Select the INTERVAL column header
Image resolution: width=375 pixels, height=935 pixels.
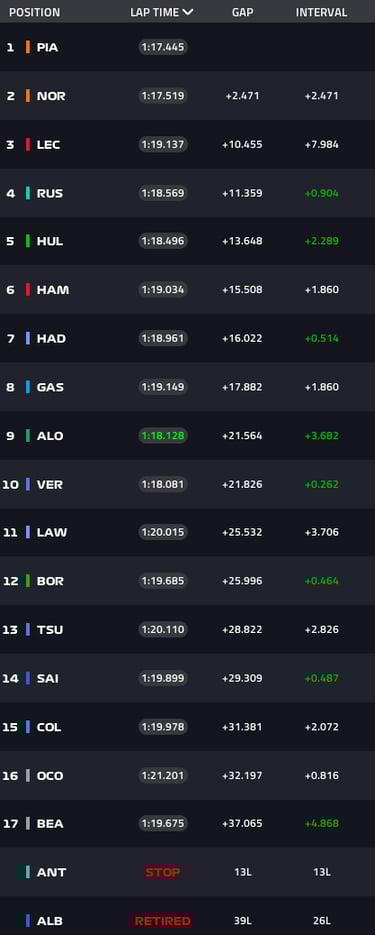pos(321,13)
